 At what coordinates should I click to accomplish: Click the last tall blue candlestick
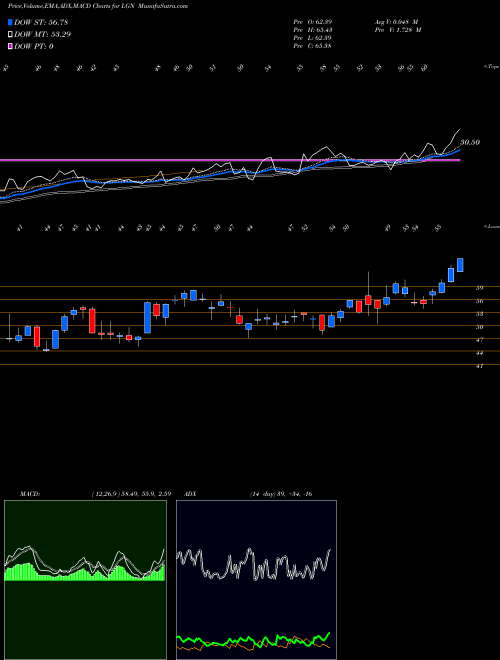tap(460, 265)
